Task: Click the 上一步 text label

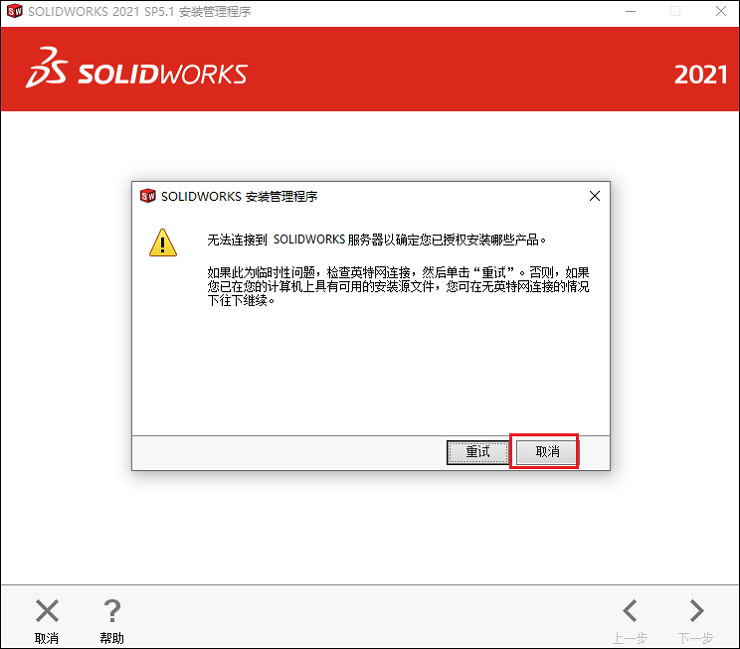Action: point(630,638)
